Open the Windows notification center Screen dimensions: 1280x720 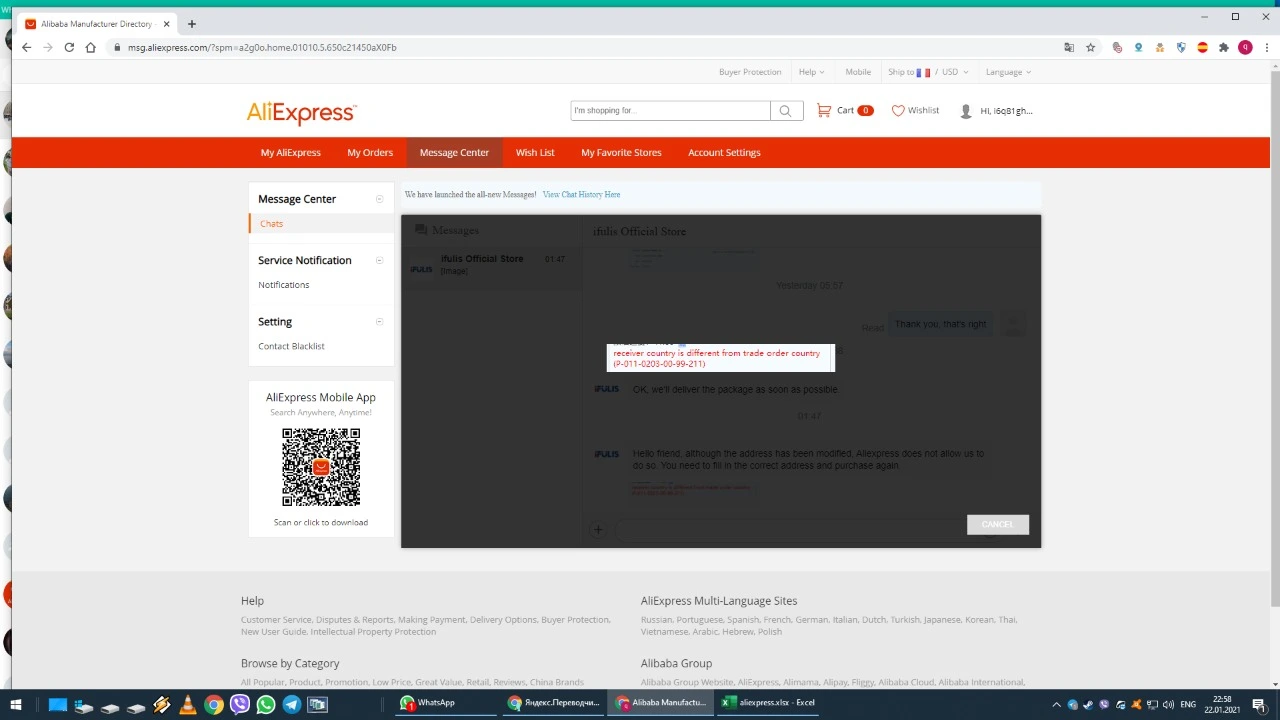(1259, 705)
